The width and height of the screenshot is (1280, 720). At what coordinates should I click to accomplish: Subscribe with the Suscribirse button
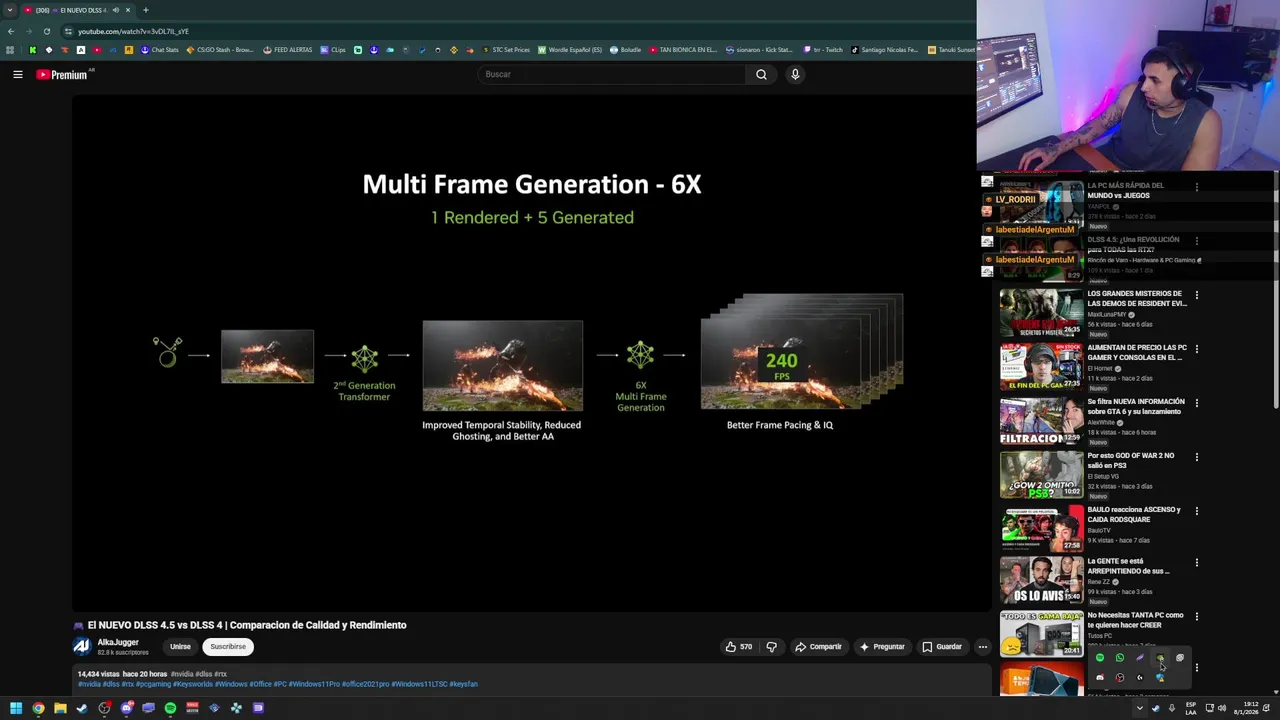(228, 647)
